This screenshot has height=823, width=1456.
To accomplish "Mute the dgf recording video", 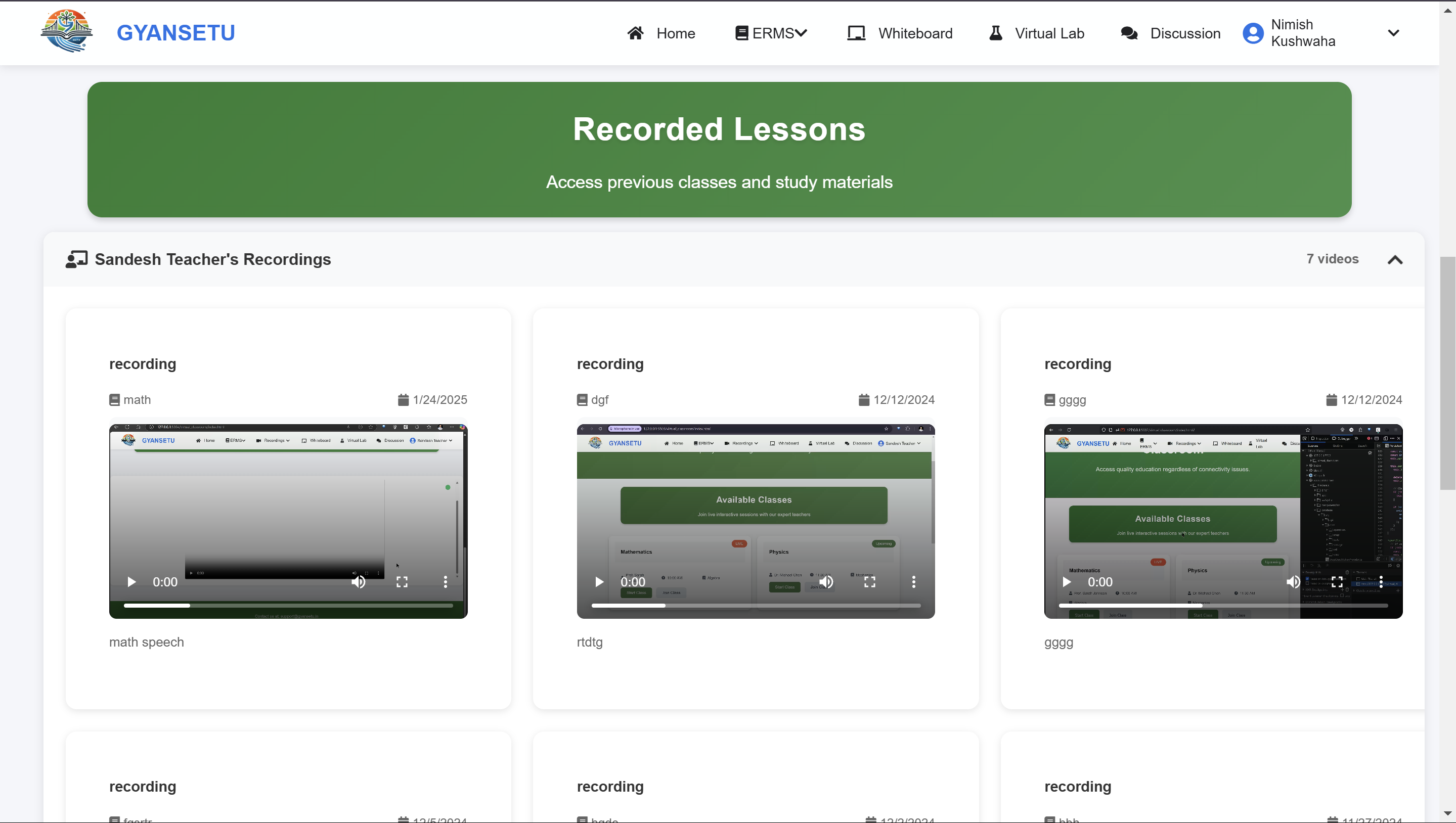I will [826, 582].
